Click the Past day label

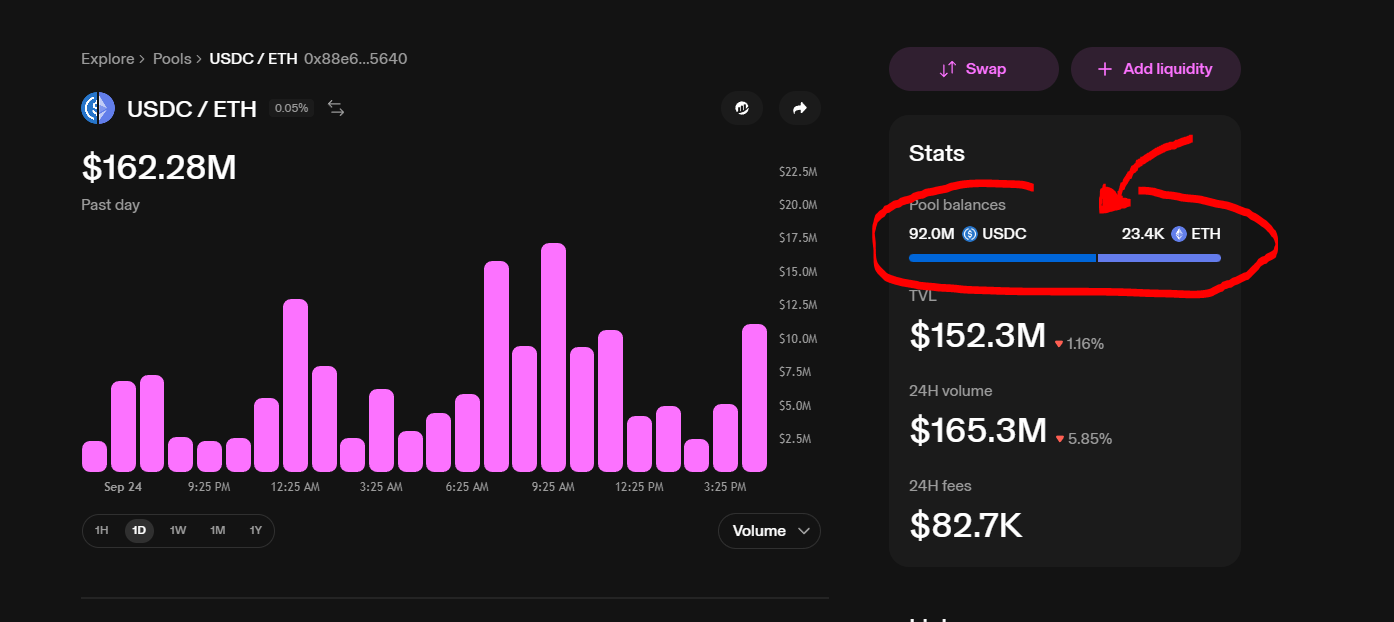(x=110, y=205)
